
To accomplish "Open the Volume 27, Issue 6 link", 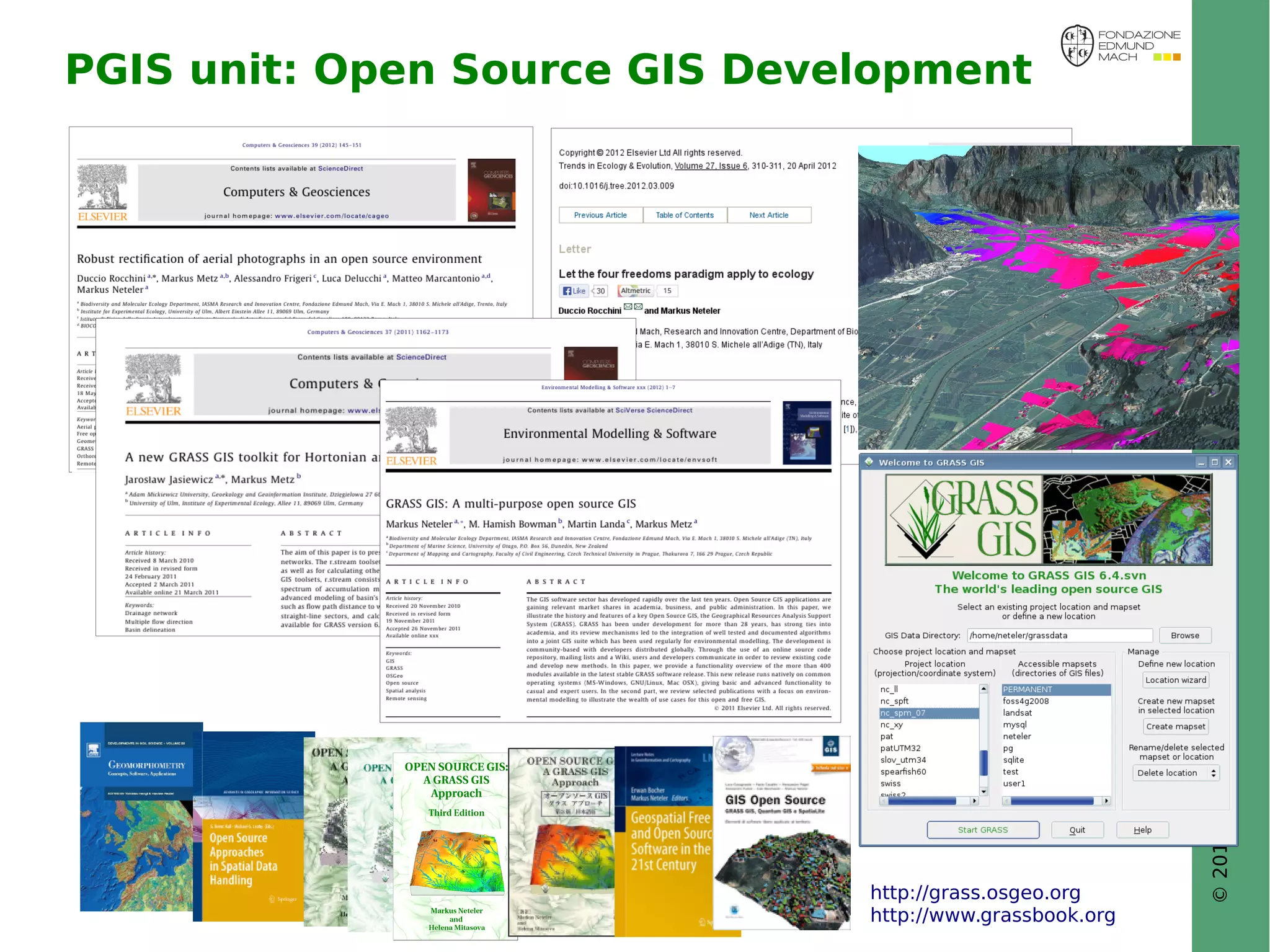I will click(711, 166).
